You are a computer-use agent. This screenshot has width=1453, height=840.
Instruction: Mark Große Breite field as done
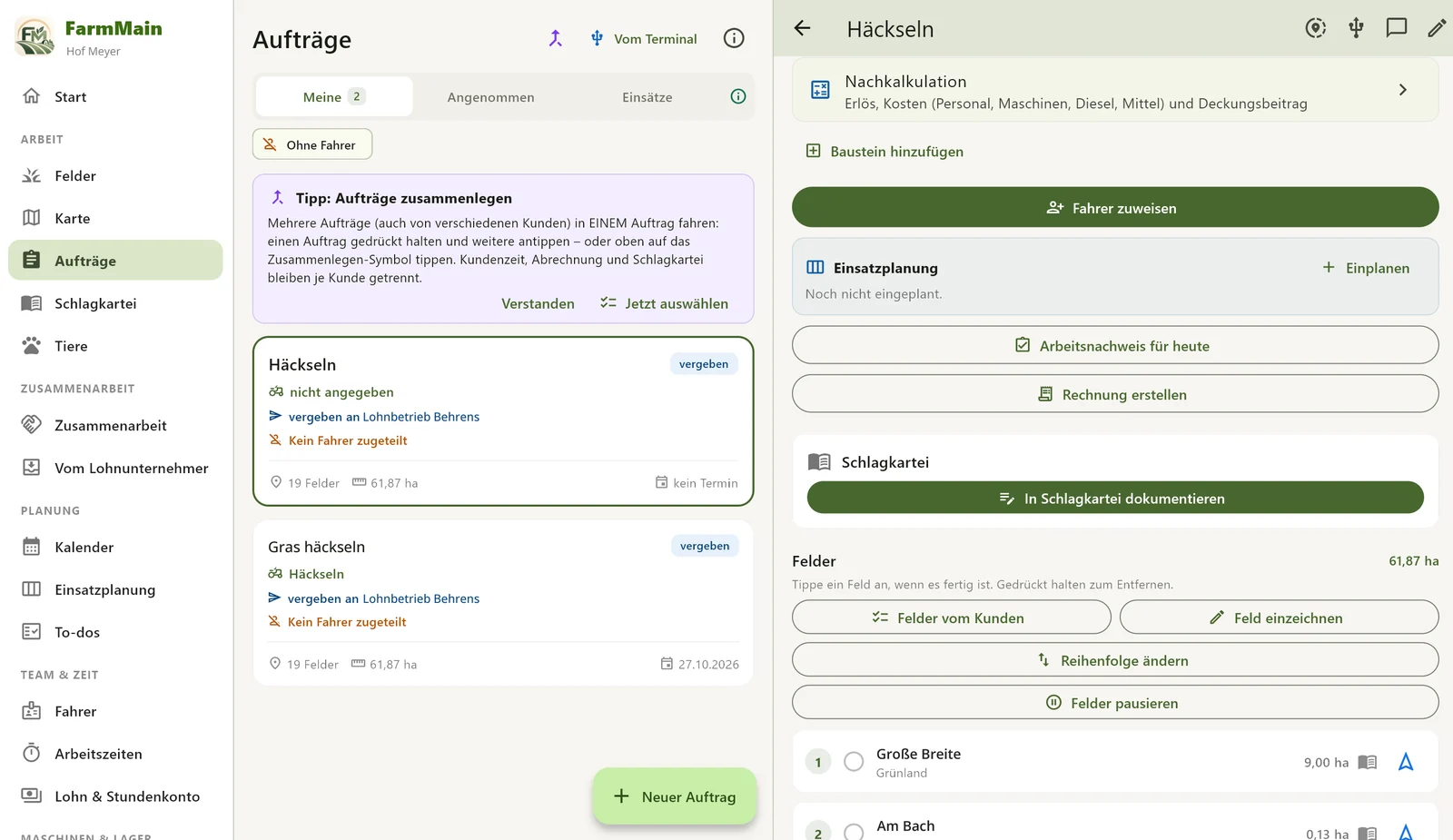854,762
